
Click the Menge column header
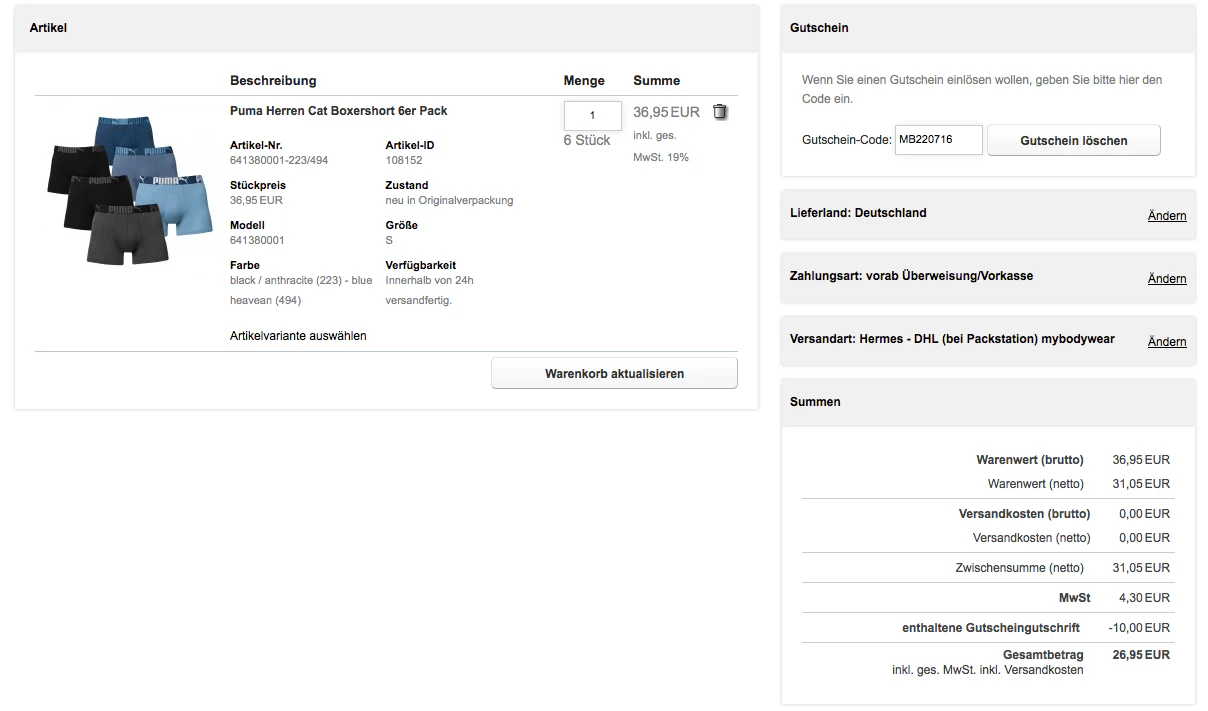[x=584, y=81]
